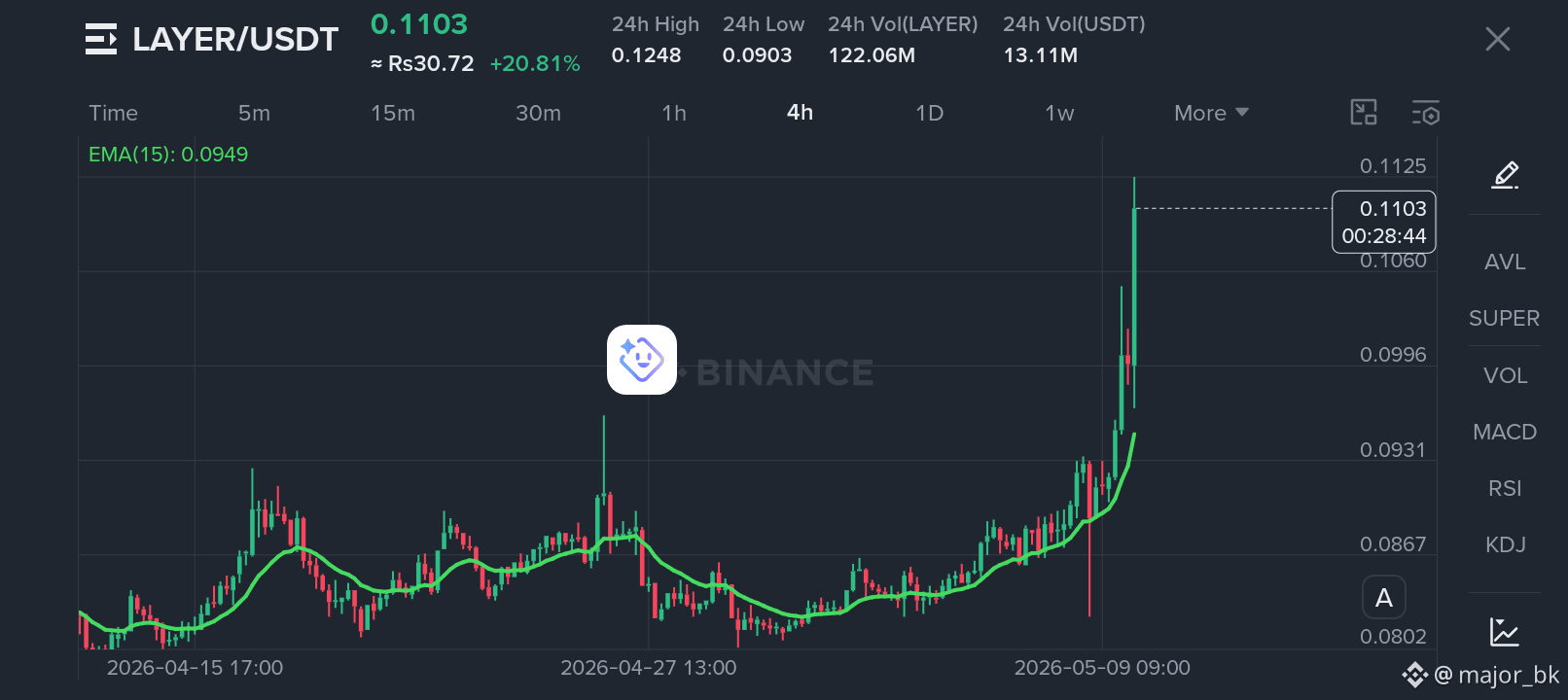Select the drawing pencil tool

[1505, 175]
